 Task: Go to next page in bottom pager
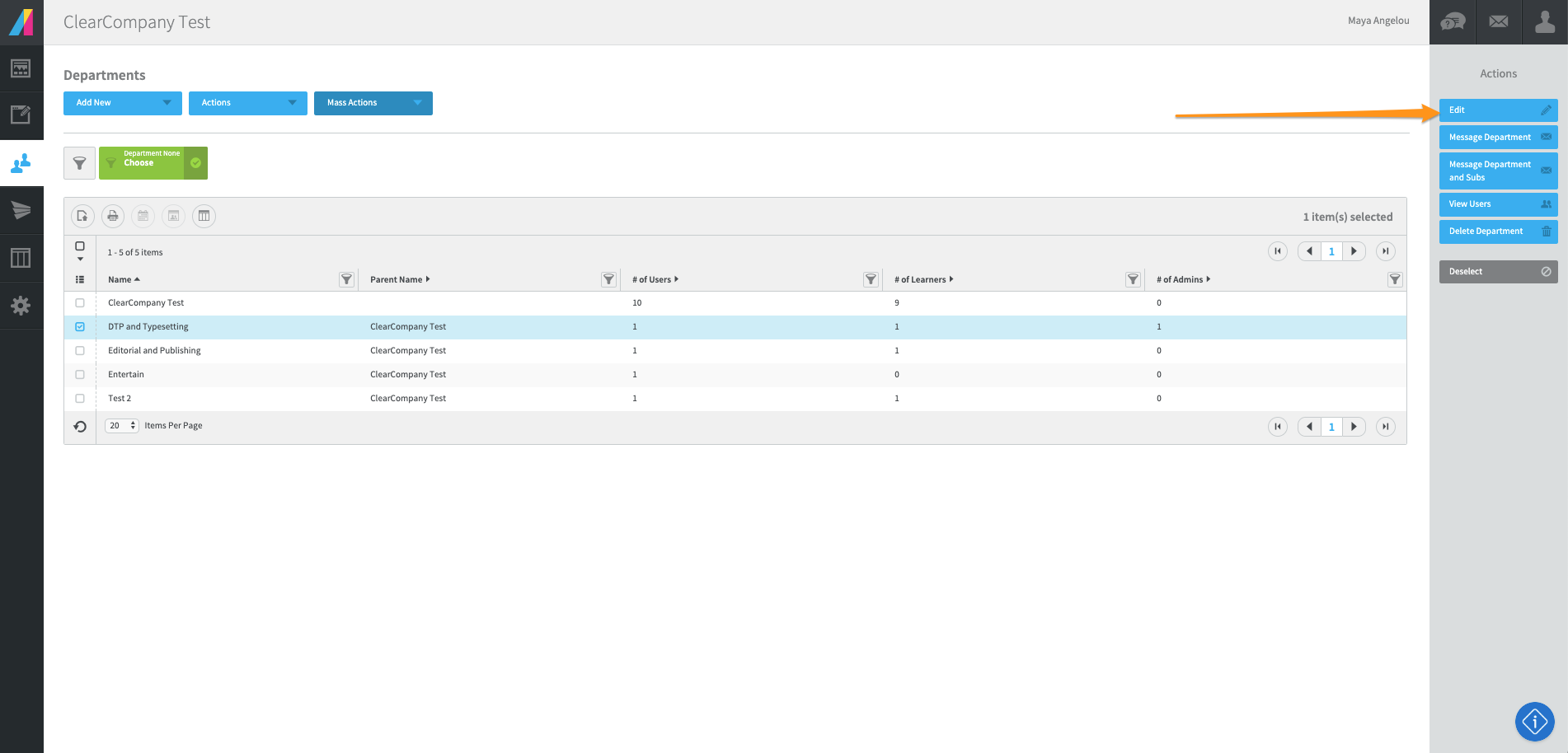(x=1354, y=427)
